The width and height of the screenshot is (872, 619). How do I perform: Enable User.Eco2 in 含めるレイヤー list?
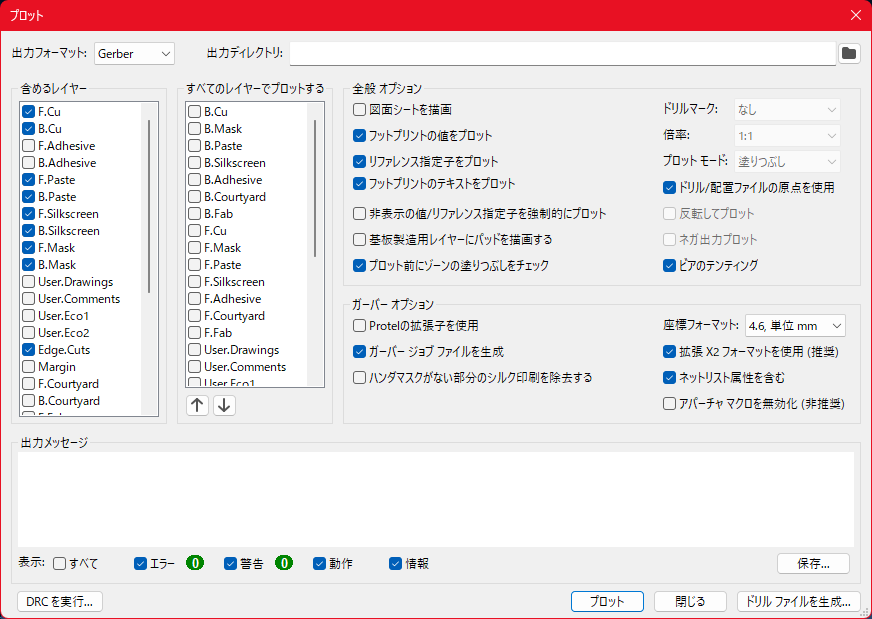[x=28, y=333]
